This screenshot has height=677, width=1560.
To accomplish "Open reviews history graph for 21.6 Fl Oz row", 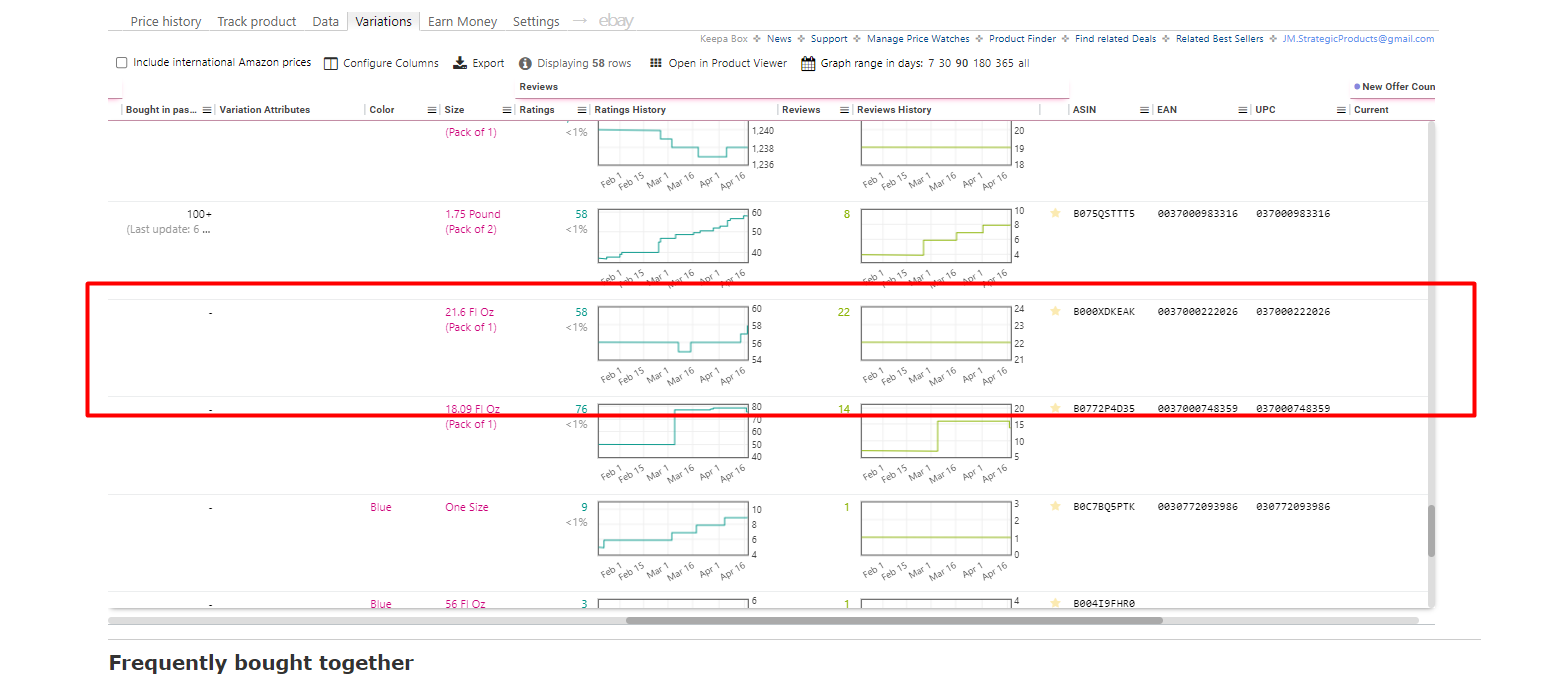I will [x=936, y=333].
